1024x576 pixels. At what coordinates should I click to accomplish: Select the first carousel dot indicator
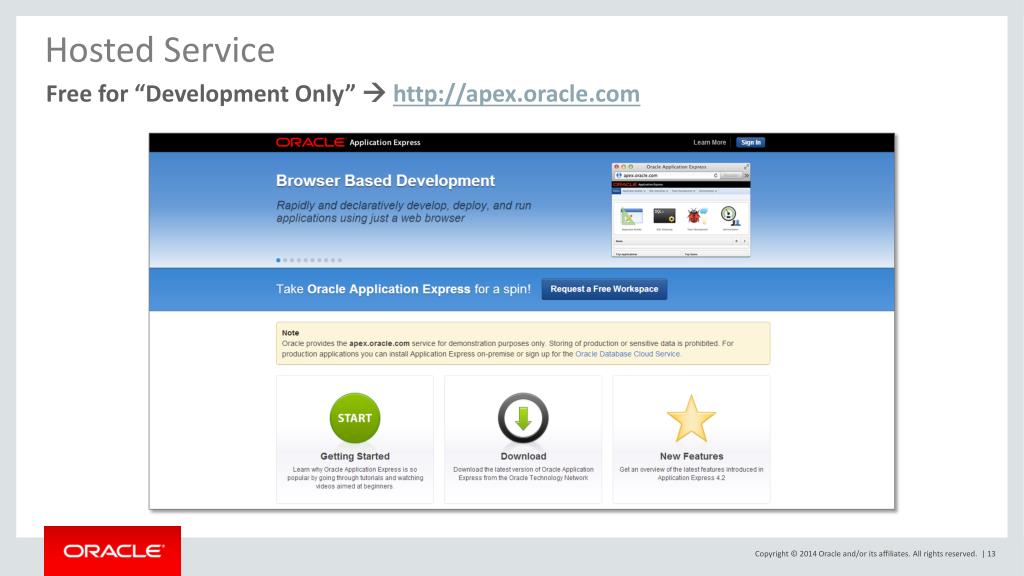point(278,260)
